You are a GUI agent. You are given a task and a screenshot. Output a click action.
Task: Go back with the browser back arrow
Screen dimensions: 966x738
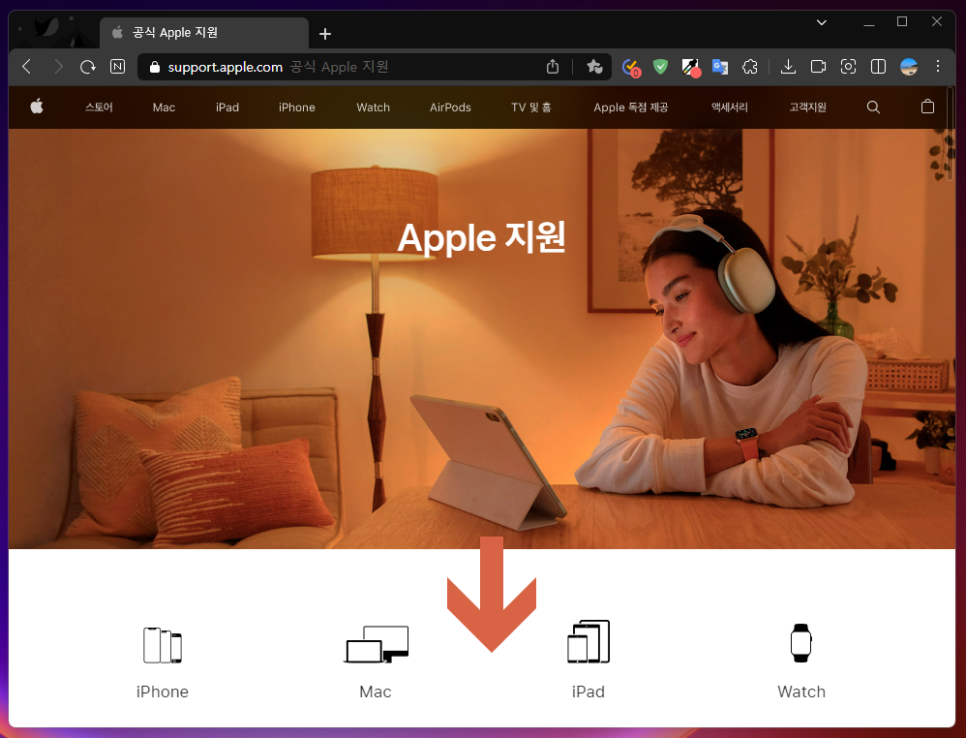26,67
